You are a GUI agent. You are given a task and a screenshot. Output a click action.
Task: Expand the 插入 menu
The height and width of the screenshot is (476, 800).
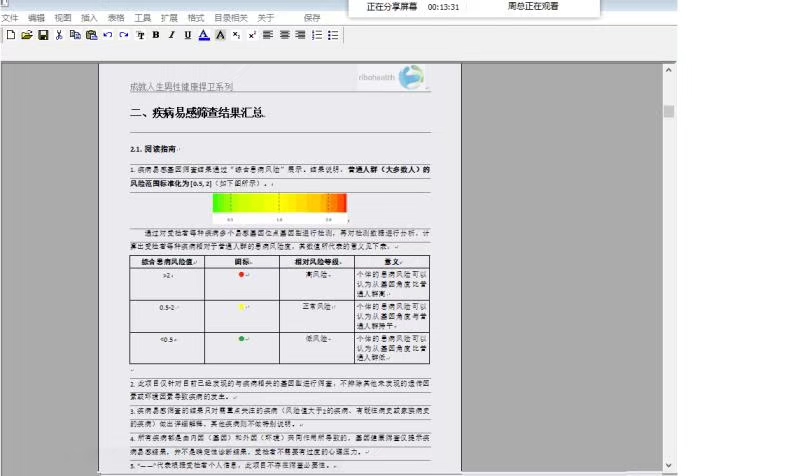[89, 18]
